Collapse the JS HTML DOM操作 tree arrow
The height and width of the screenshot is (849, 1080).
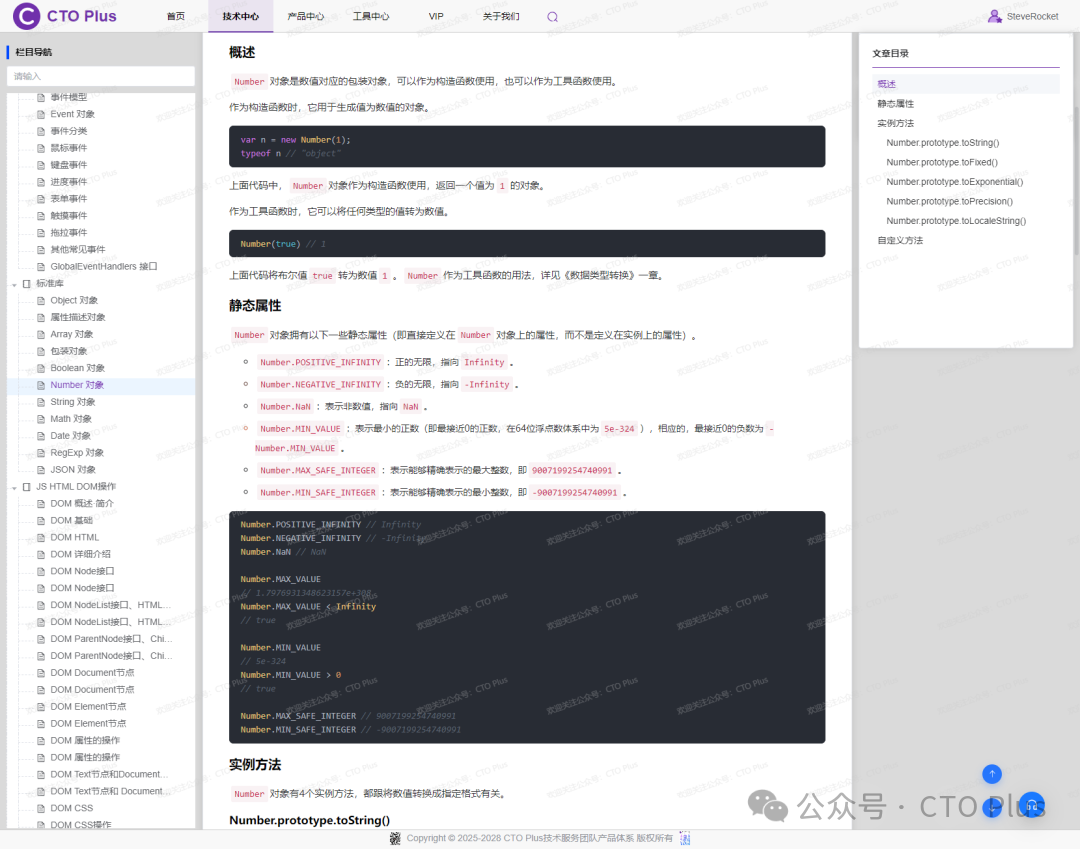click(x=14, y=488)
